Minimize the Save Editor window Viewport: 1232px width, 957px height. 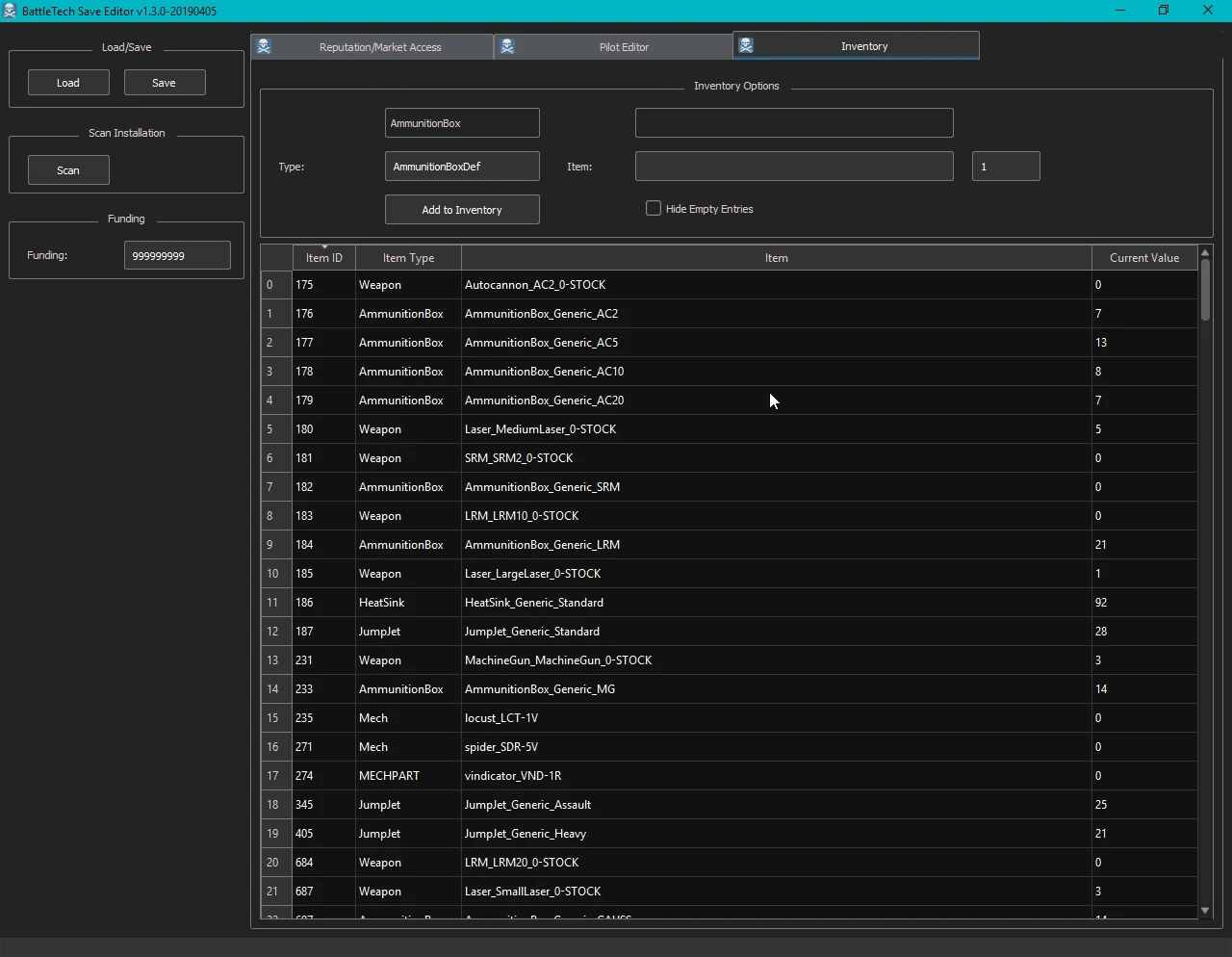[x=1119, y=11]
